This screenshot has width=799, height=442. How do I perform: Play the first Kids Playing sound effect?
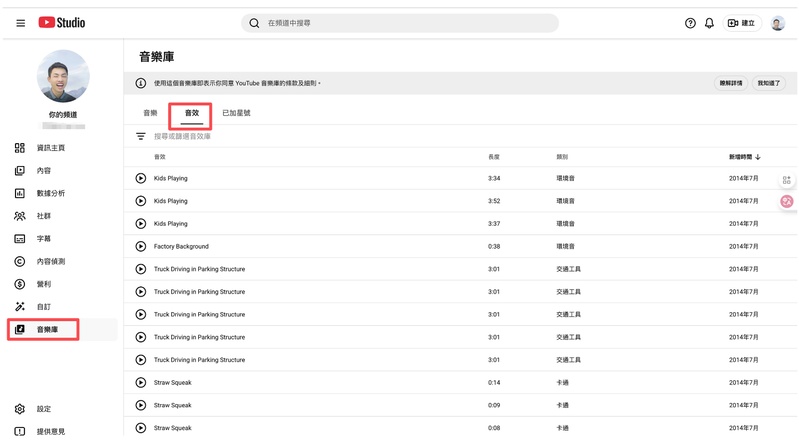click(141, 178)
